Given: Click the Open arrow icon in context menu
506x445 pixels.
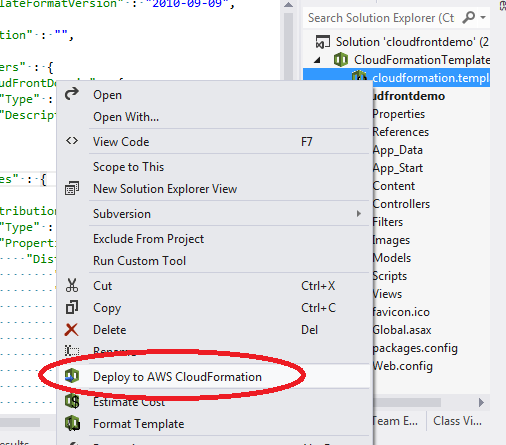Looking at the screenshot, I should [x=72, y=94].
